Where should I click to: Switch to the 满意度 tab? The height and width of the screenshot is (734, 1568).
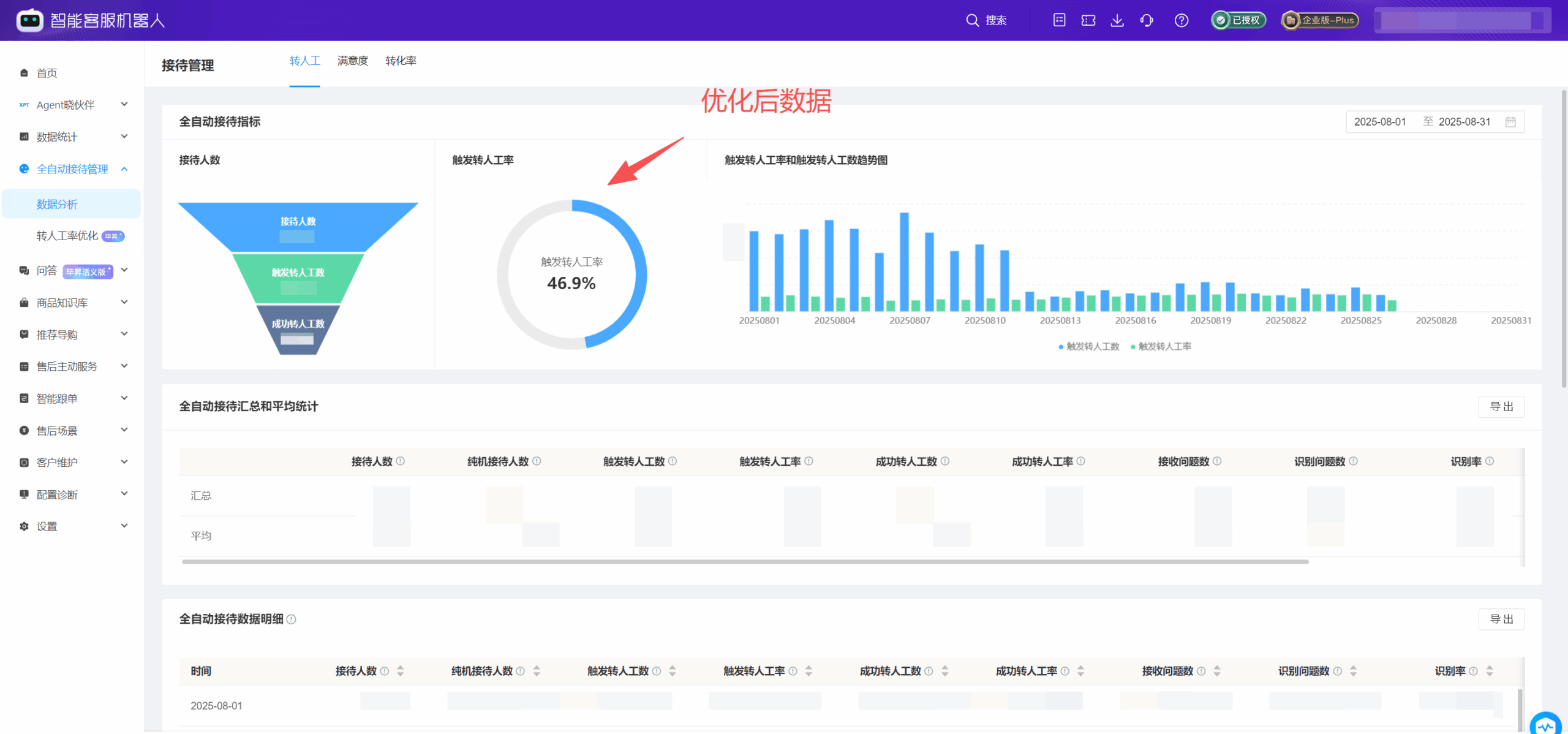click(353, 61)
